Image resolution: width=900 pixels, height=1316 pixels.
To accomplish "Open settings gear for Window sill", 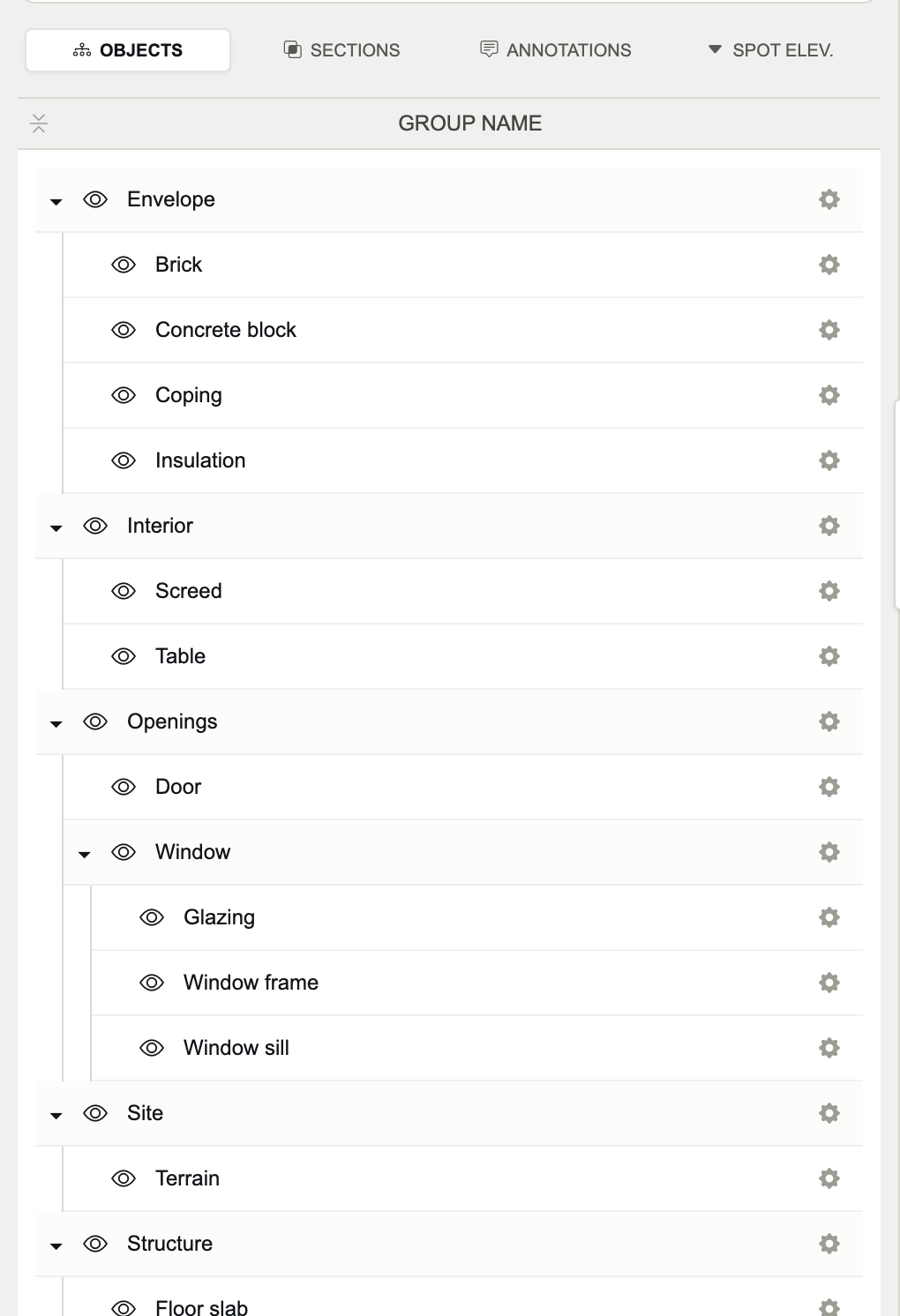I will [x=829, y=1048].
